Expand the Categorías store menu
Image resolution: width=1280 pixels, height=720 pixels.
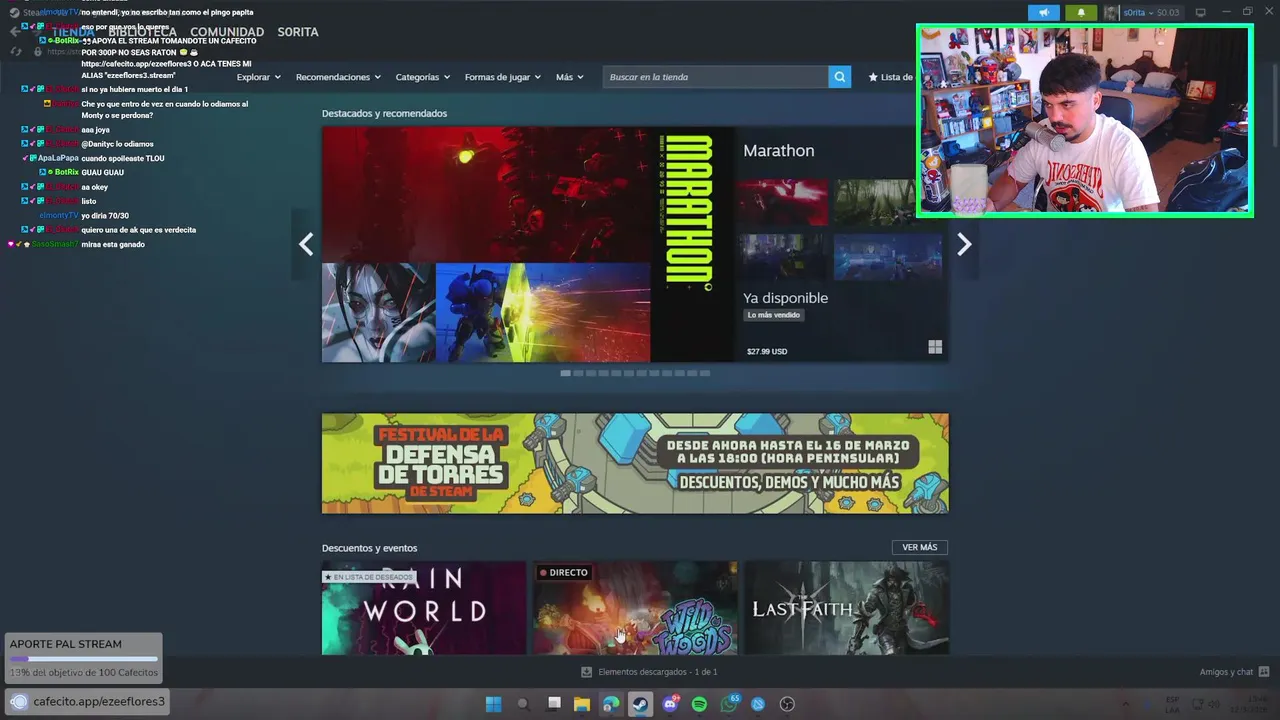click(422, 77)
